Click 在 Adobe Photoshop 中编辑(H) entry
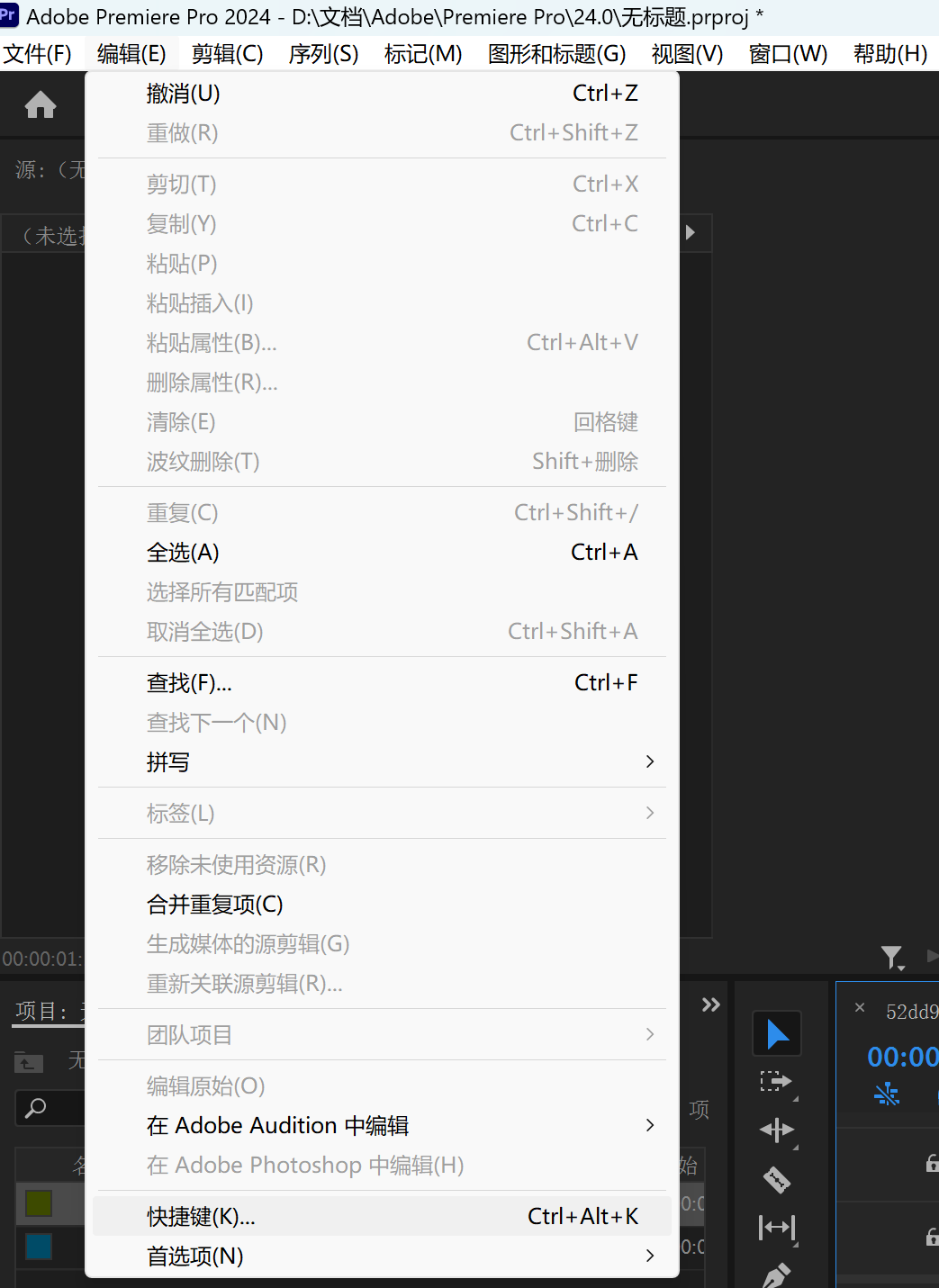 tap(382, 1166)
